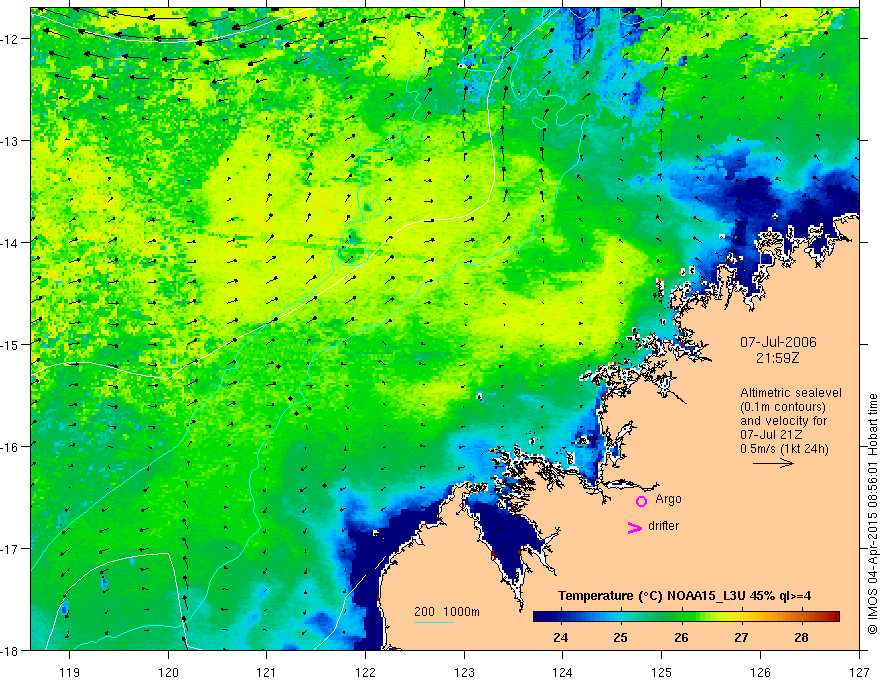Click the cyan bathymetry legend line

(x=434, y=622)
